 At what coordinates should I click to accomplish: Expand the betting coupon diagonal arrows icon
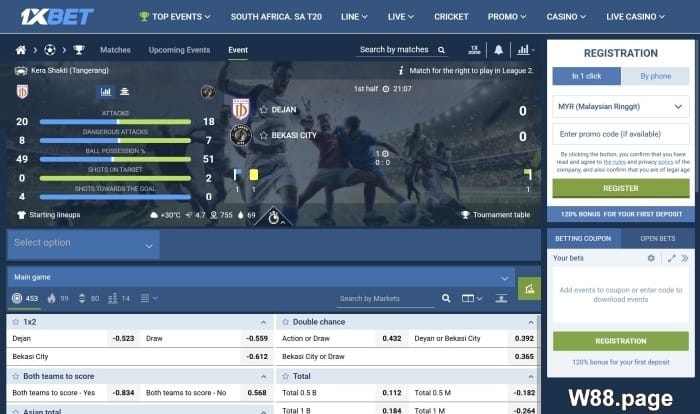coord(671,258)
